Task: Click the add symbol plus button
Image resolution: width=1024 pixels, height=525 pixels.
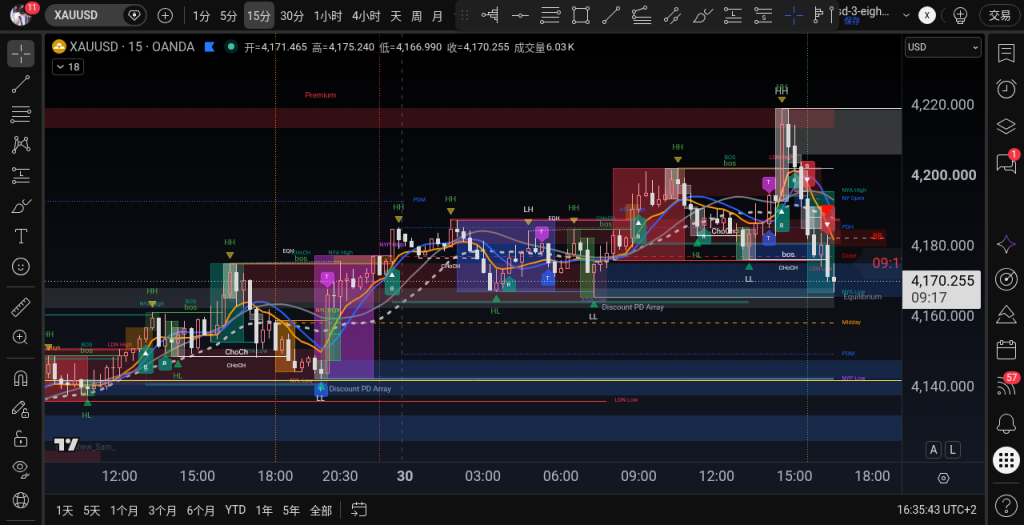Action: 165,16
